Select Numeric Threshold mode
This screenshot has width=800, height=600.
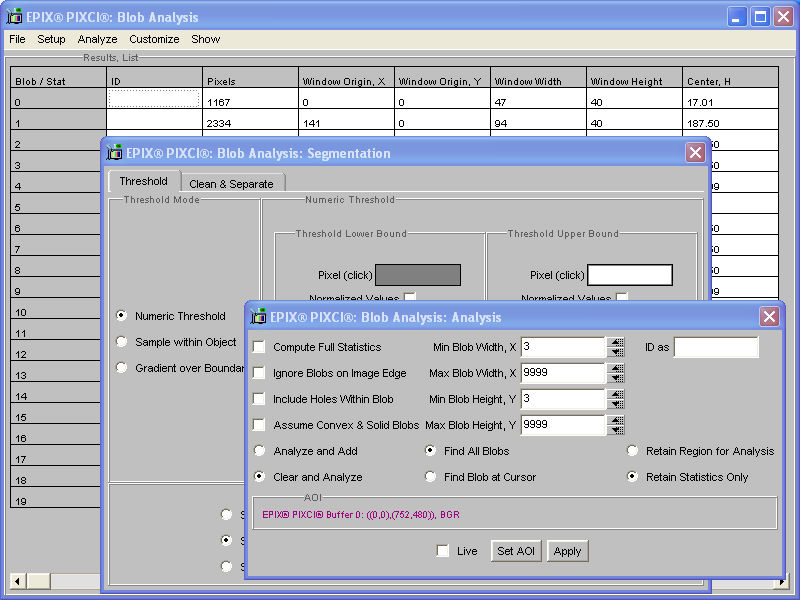[121, 316]
